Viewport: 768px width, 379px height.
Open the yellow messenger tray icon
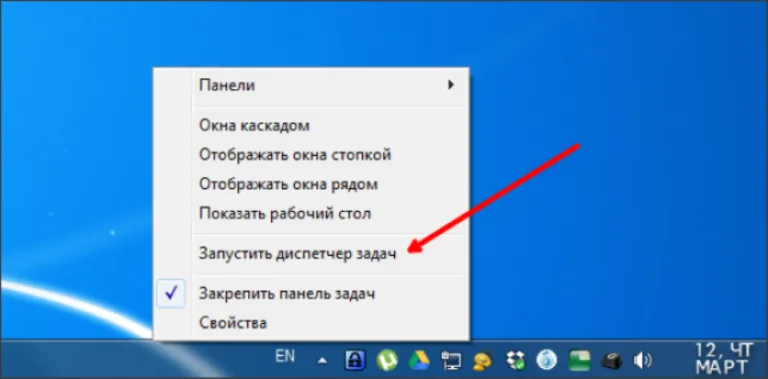(482, 361)
